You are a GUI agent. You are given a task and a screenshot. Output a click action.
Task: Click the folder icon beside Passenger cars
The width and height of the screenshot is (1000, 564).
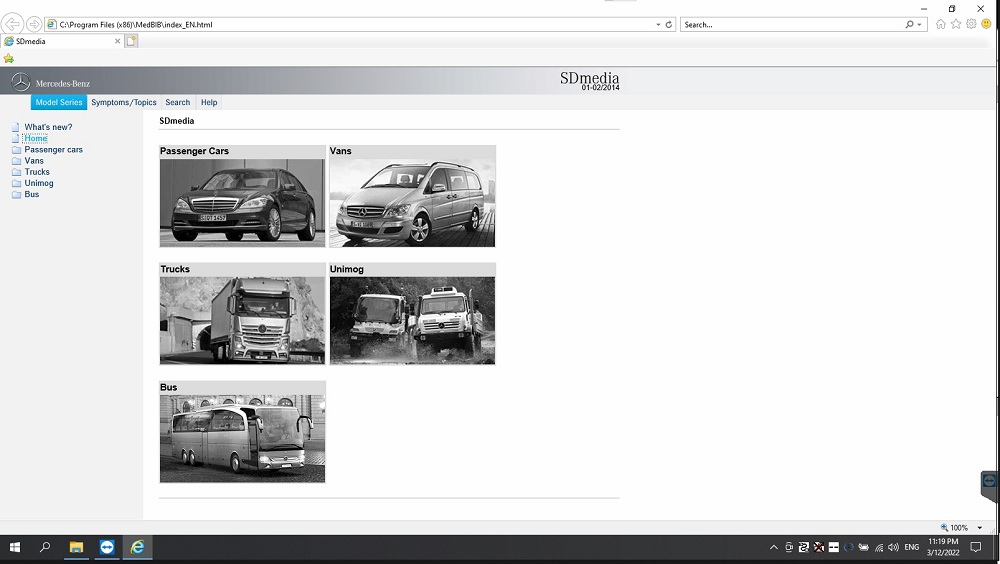pyautogui.click(x=17, y=150)
